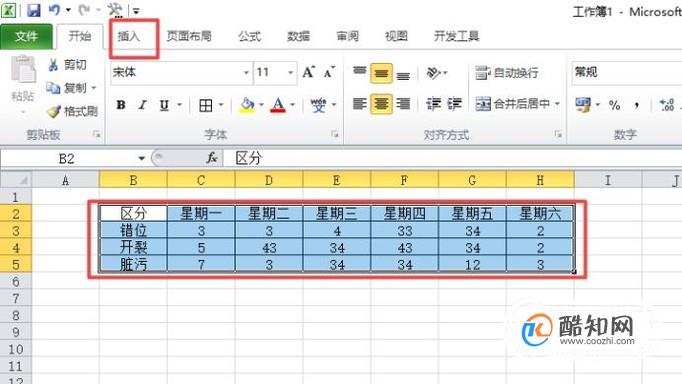Toggle Bold formatting
The height and width of the screenshot is (384, 682).
tap(121, 105)
